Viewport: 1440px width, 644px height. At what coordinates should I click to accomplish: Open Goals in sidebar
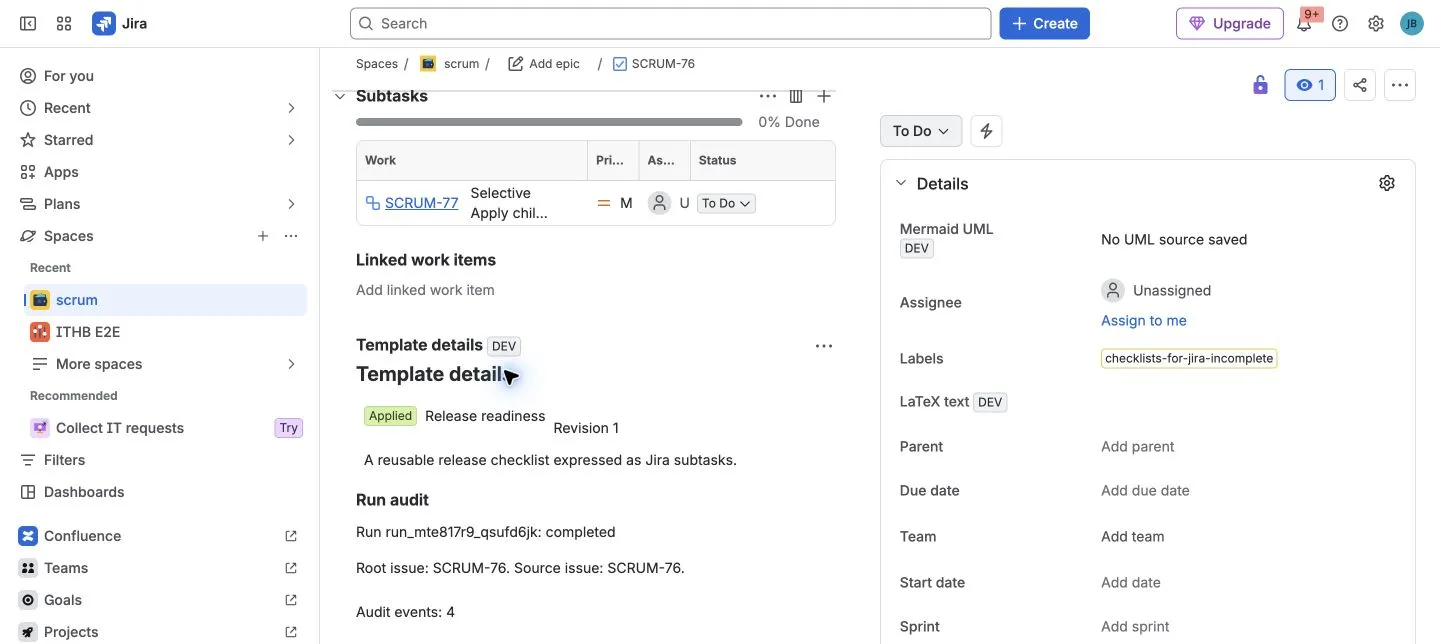click(163, 600)
